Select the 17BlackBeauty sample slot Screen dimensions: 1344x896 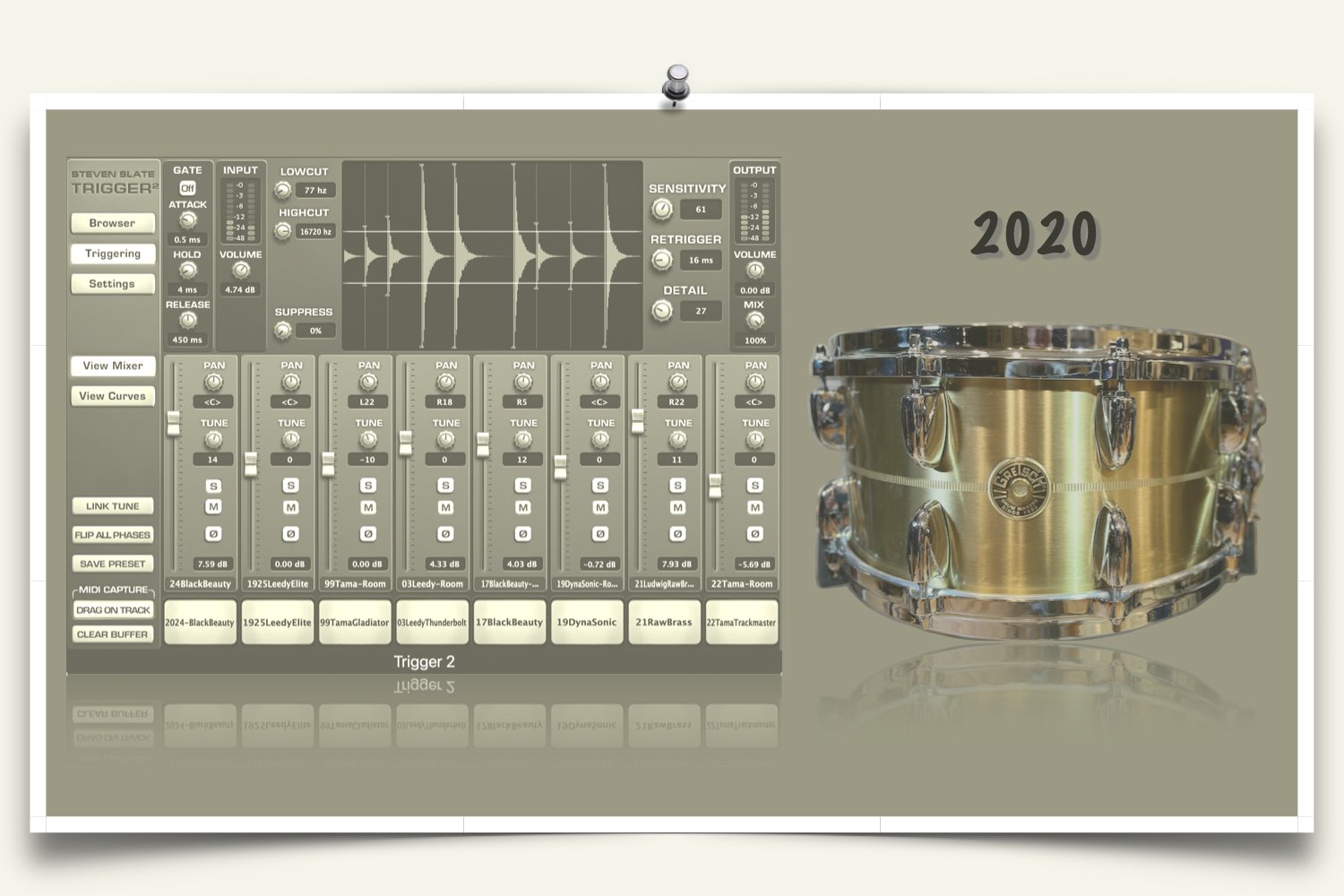pyautogui.click(x=510, y=623)
